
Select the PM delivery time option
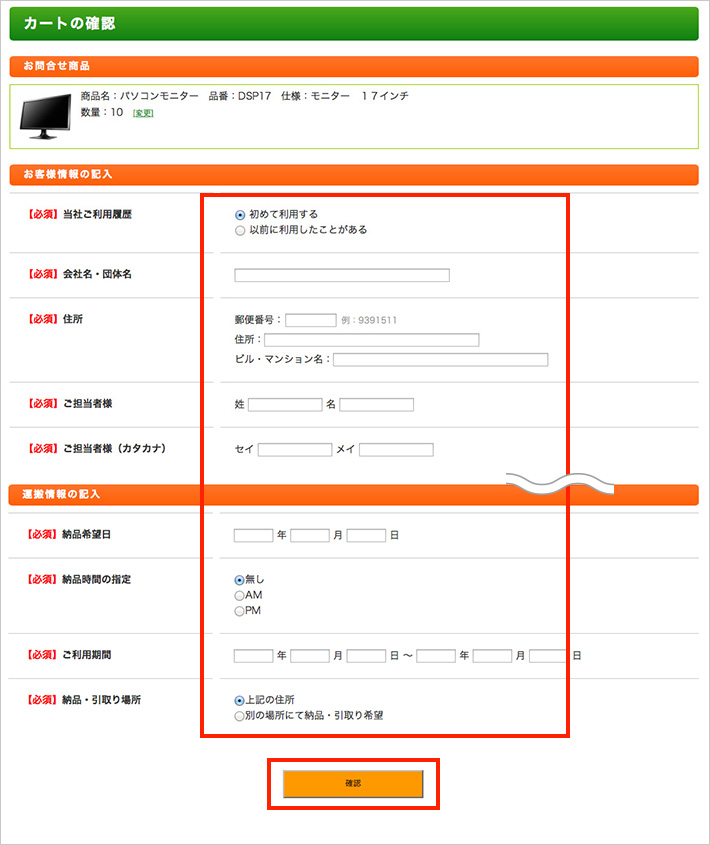coord(239,611)
